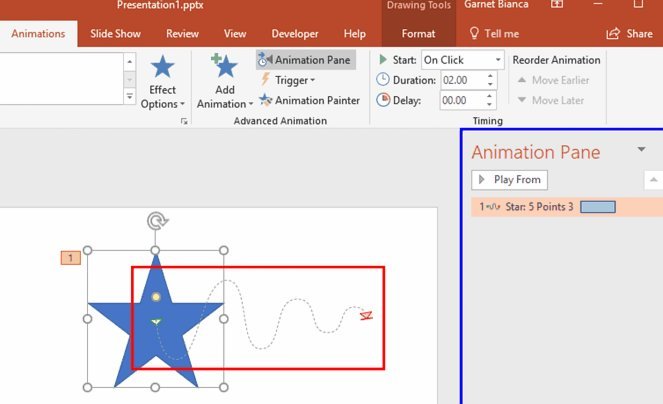663x404 pixels.
Task: Toggle the Animation Pane button
Action: [305, 60]
